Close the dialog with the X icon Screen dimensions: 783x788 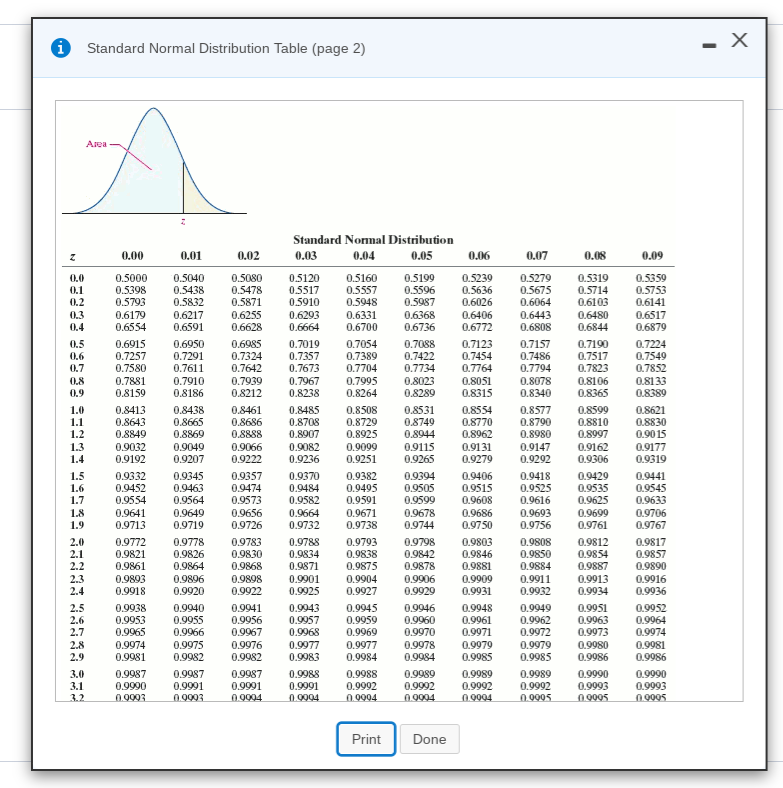tap(739, 40)
